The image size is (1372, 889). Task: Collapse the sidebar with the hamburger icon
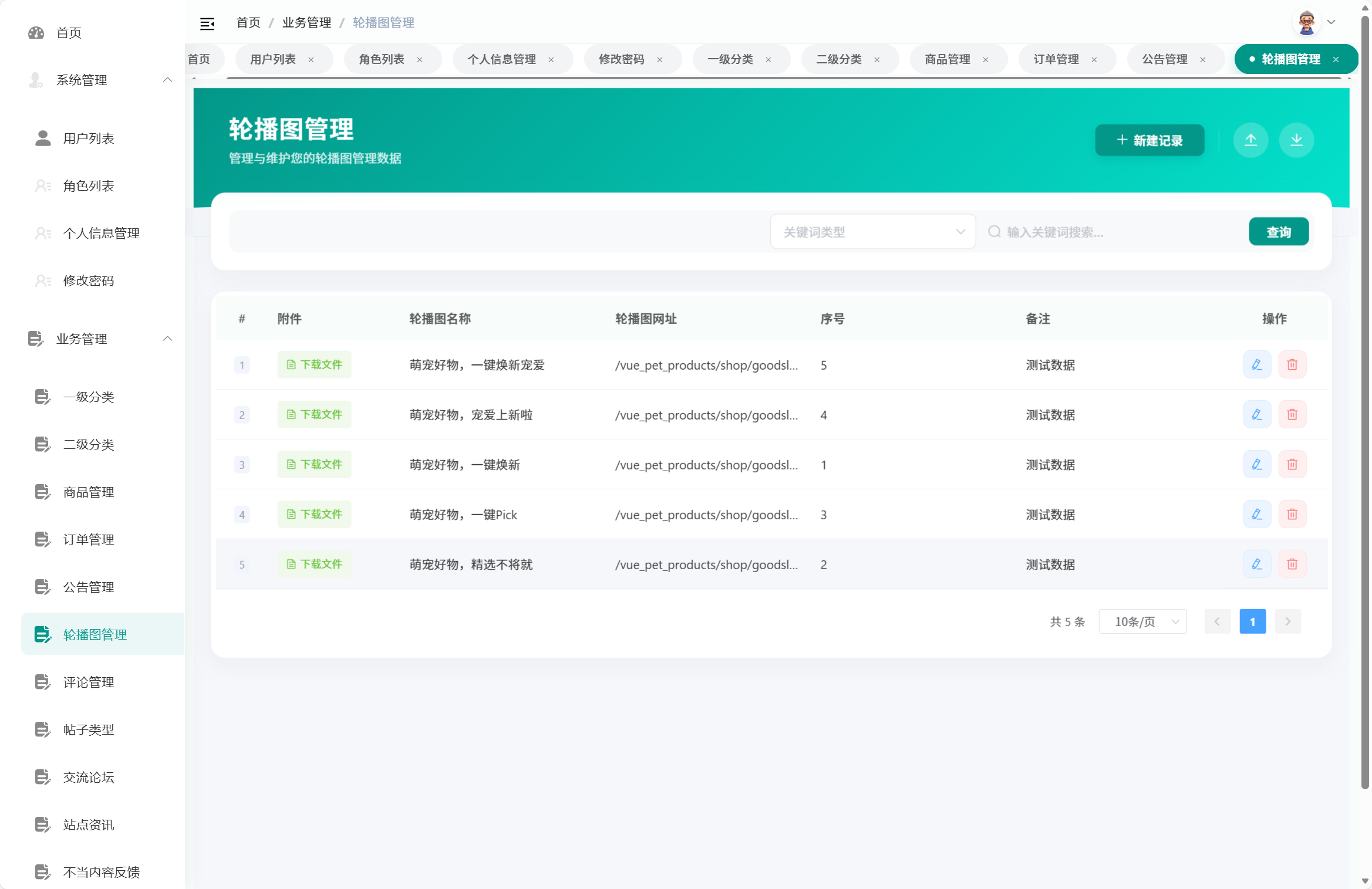207,22
